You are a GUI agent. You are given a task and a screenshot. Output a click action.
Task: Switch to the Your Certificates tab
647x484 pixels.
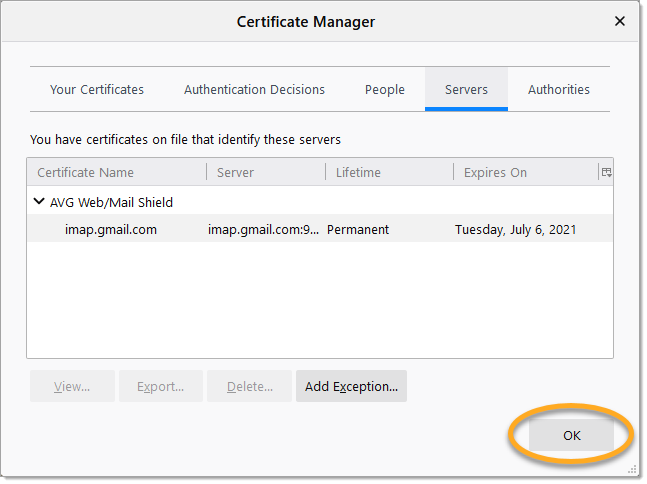97,89
